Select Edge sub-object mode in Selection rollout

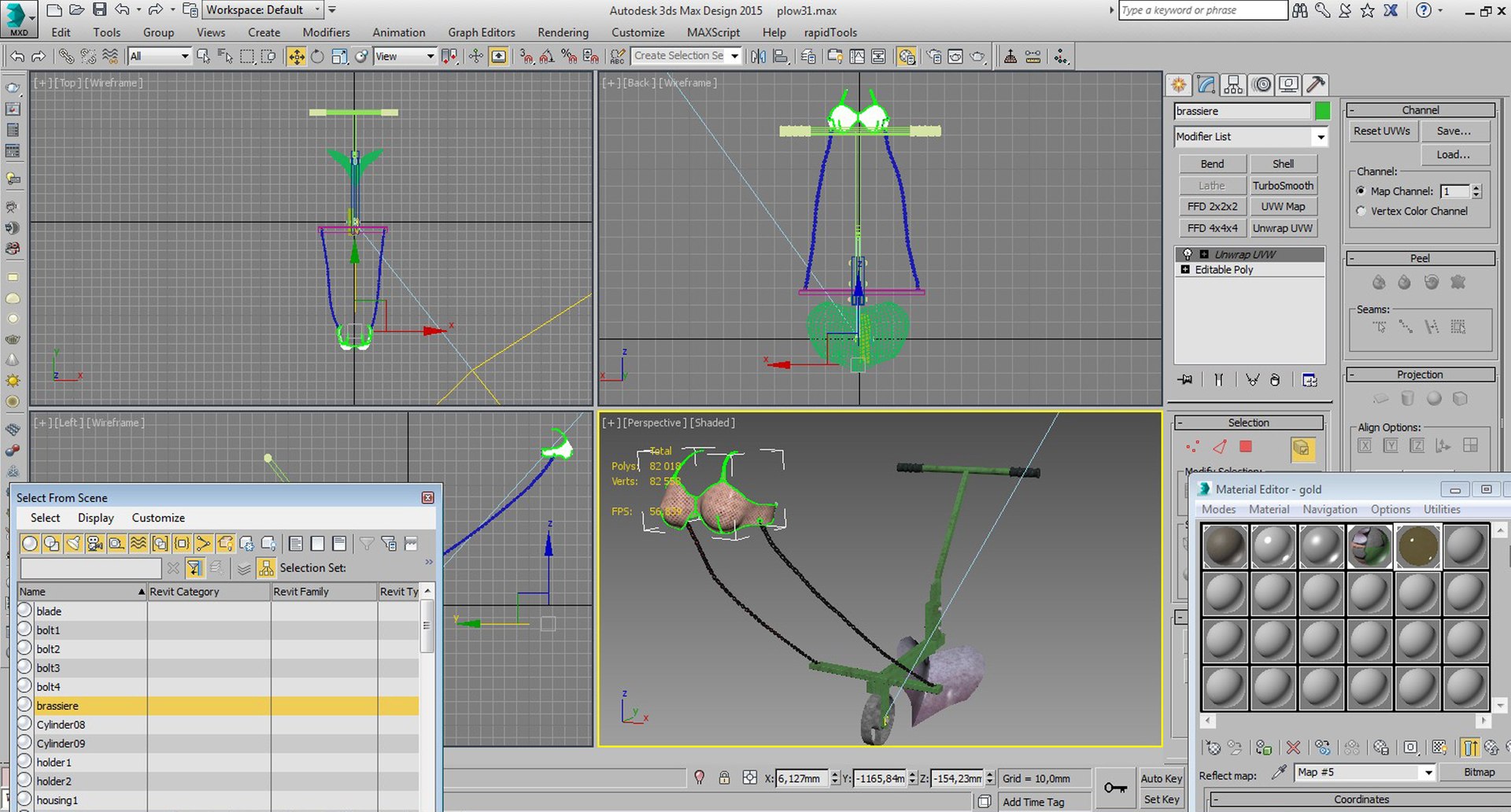(1220, 447)
